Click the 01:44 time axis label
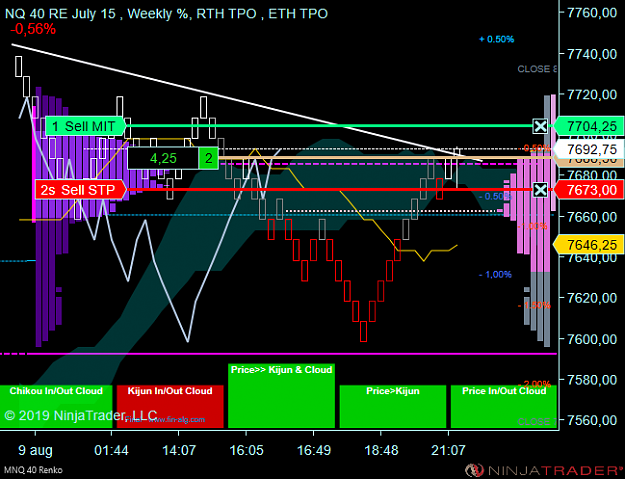Screen dimensions: 625x479 click(x=111, y=450)
